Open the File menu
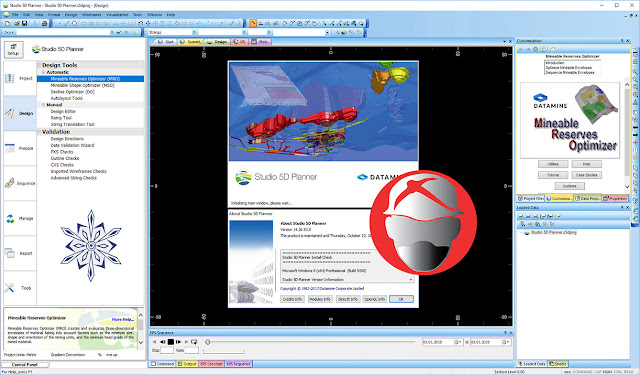Image resolution: width=640 pixels, height=375 pixels. (x=15, y=15)
